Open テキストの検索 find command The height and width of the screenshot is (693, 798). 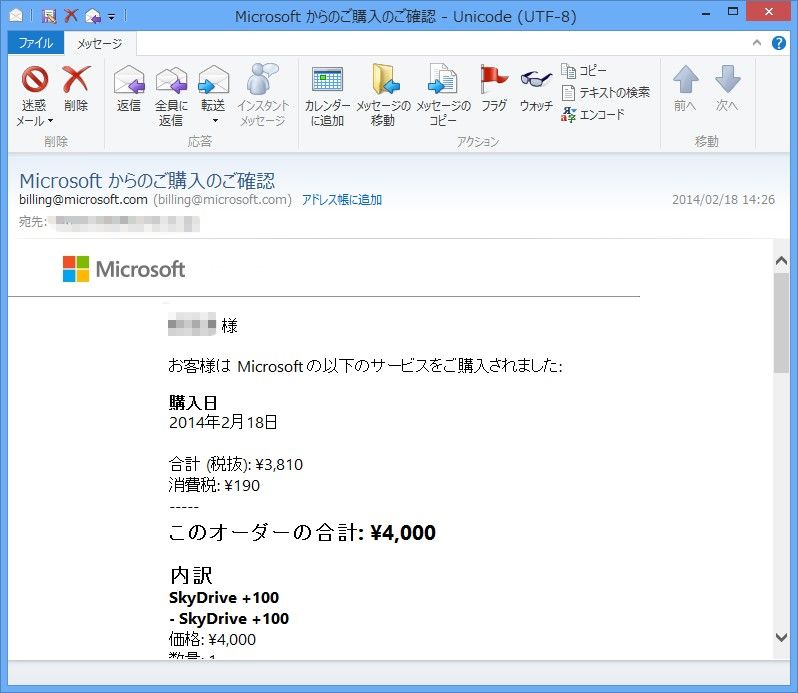click(606, 93)
